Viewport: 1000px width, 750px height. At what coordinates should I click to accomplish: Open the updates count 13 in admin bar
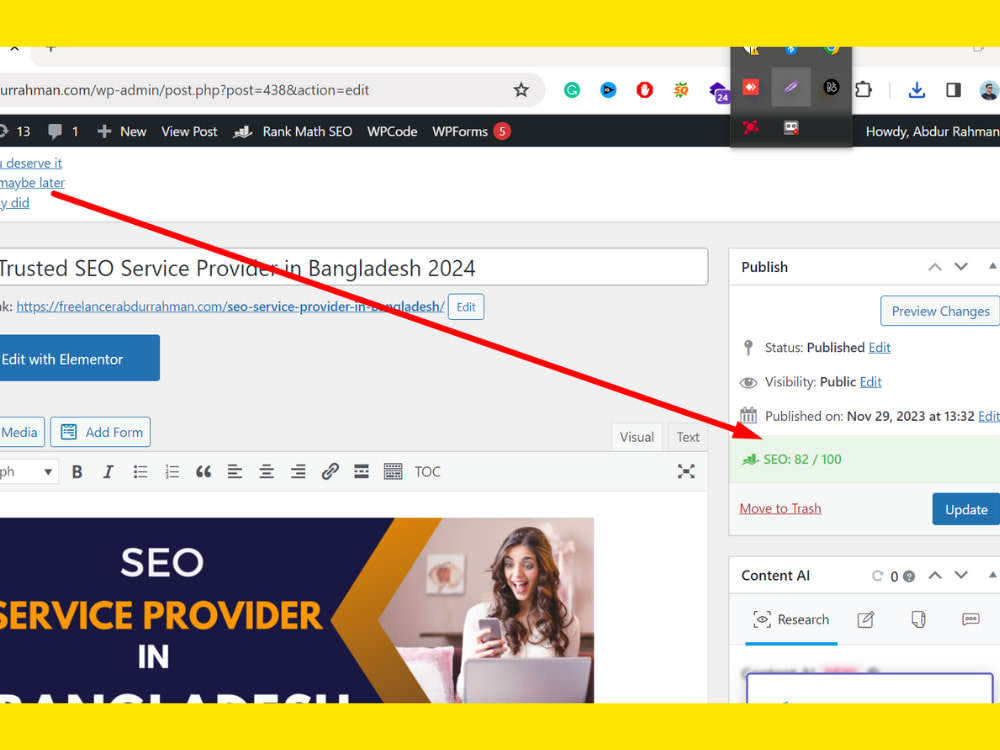point(15,131)
